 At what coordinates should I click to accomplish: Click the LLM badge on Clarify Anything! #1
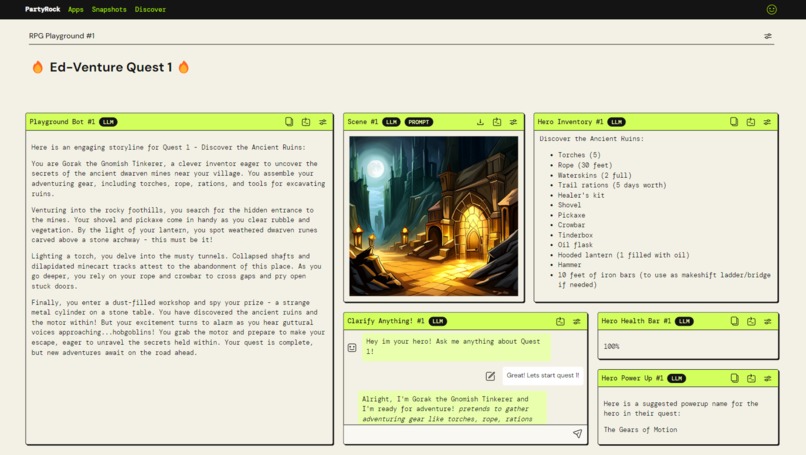(x=438, y=321)
